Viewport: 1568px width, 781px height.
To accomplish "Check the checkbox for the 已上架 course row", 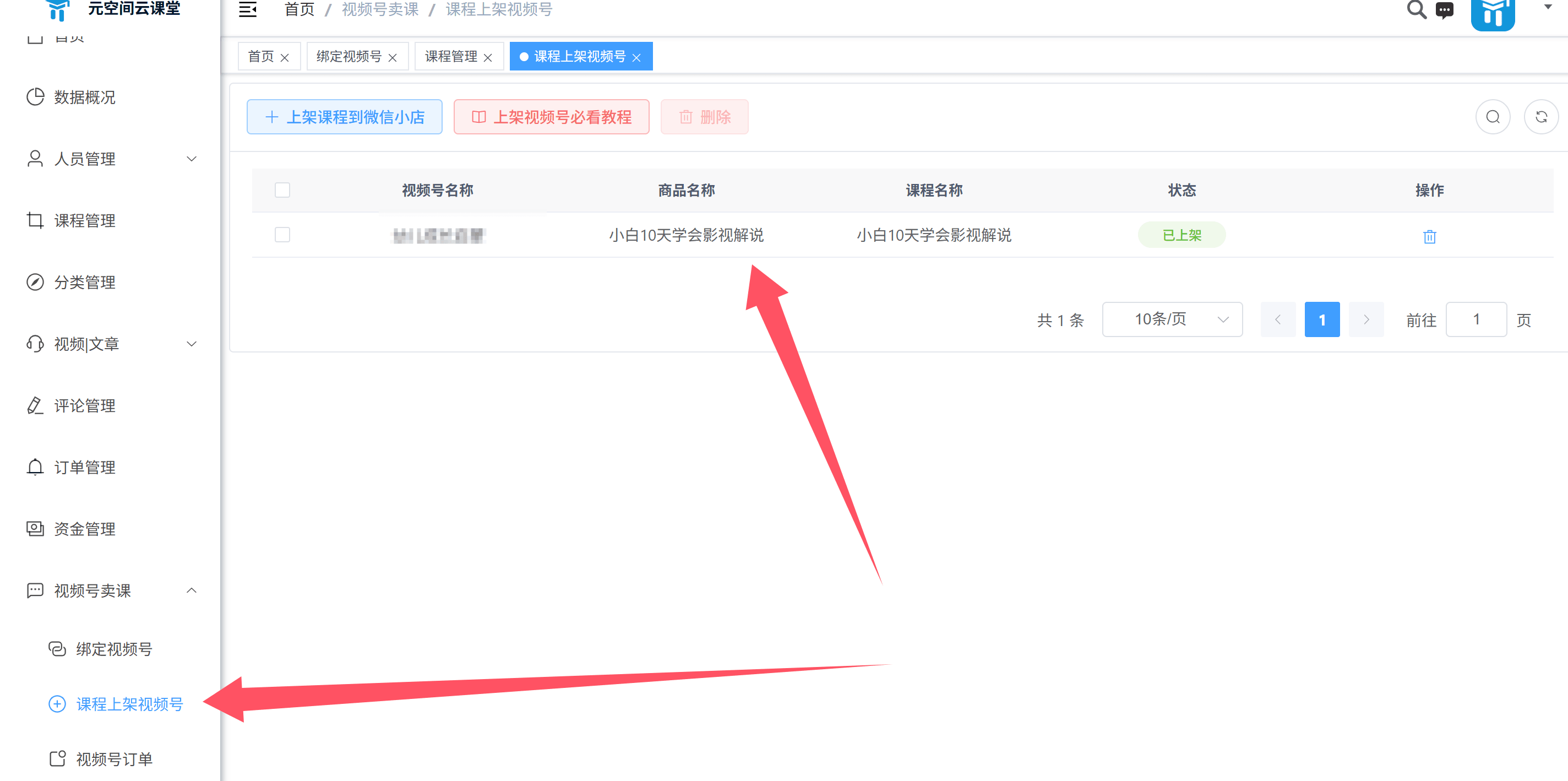I will click(x=282, y=235).
